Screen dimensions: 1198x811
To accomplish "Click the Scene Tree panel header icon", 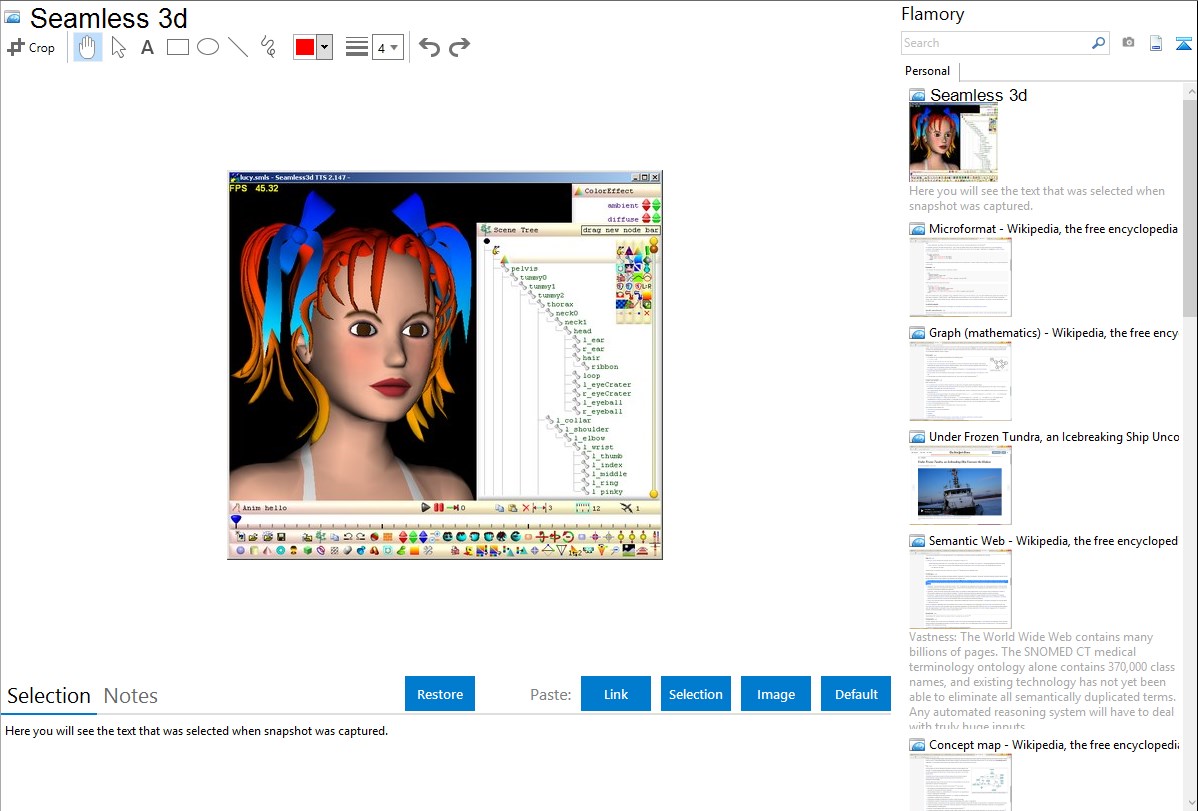I will [485, 229].
